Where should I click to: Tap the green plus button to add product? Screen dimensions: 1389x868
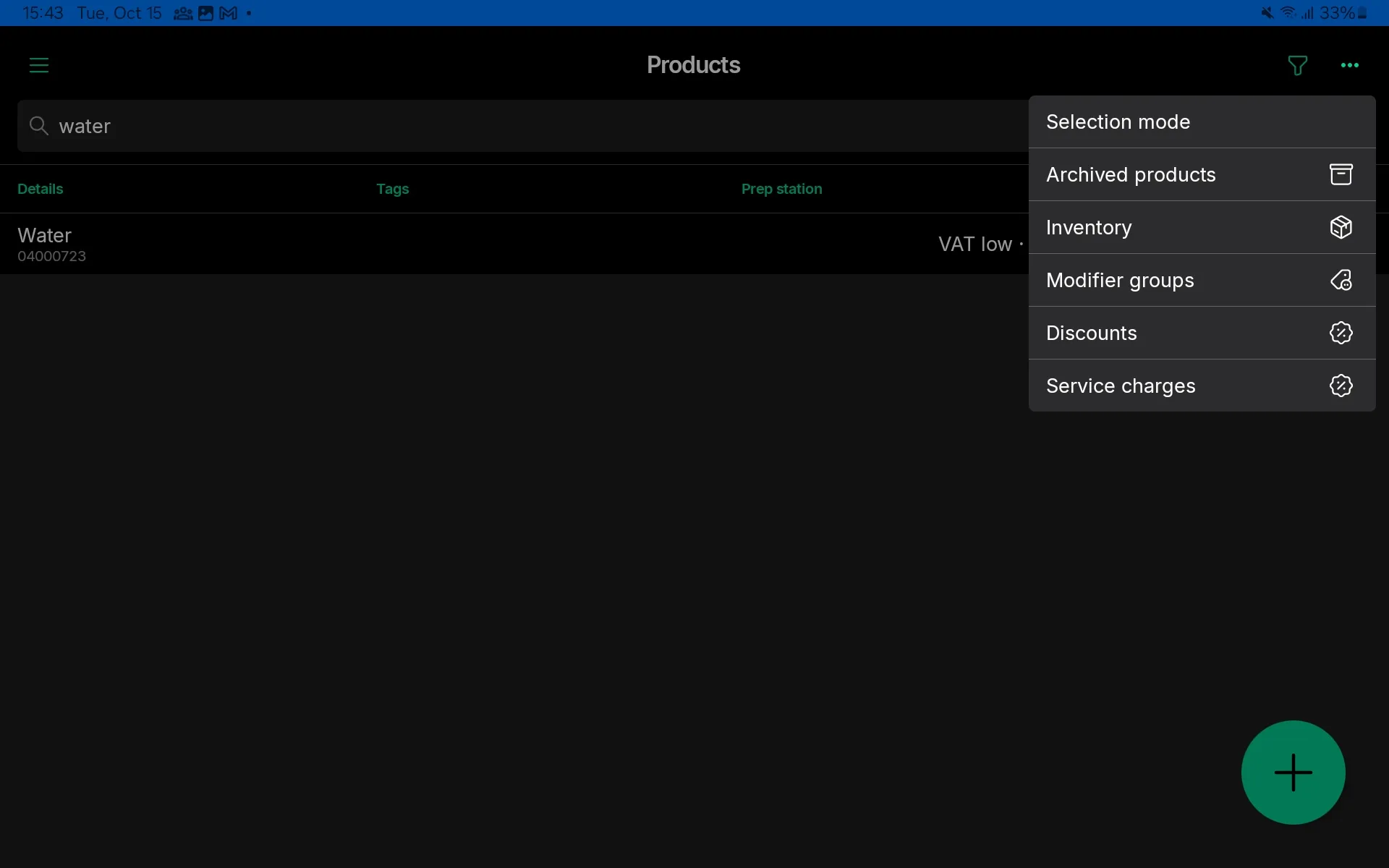(x=1293, y=772)
